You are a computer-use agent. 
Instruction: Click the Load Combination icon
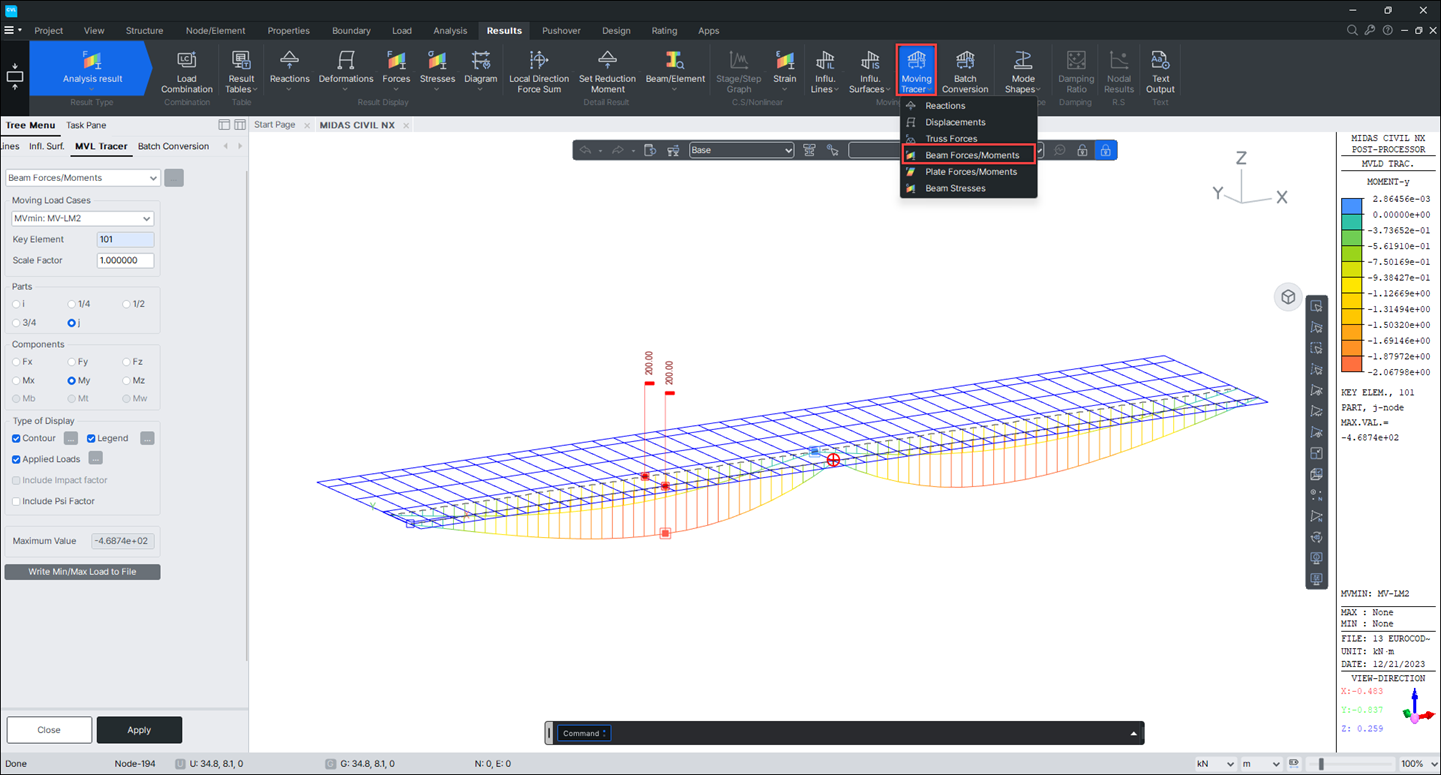[187, 71]
